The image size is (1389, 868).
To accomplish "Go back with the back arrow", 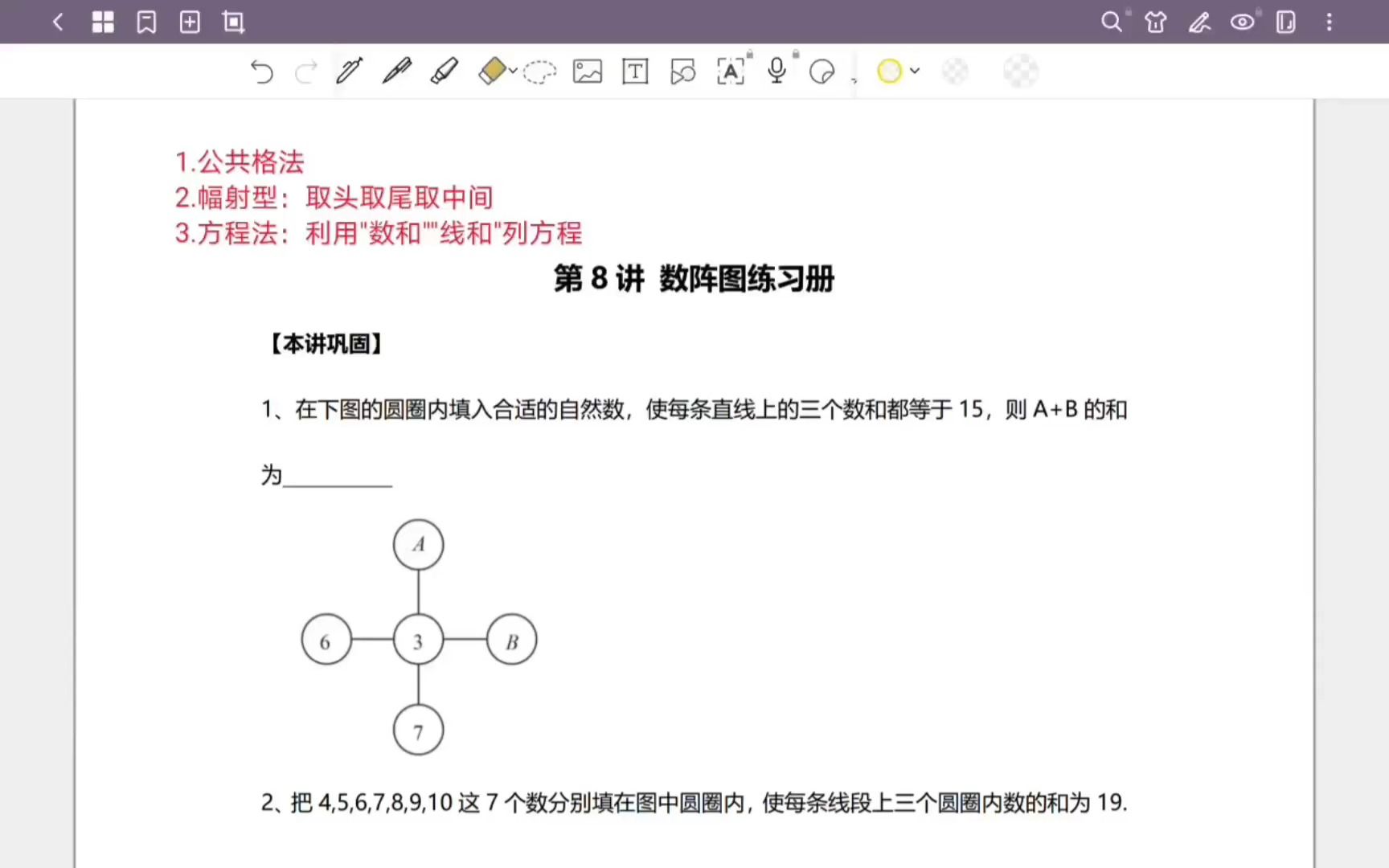I will 58,22.
